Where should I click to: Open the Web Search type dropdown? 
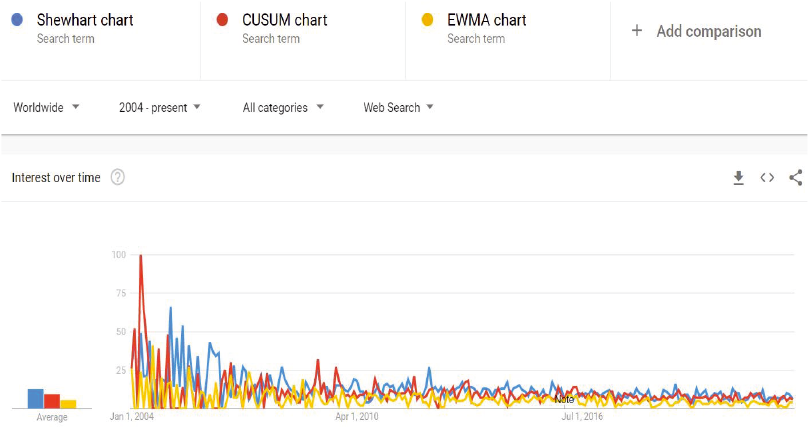[398, 107]
